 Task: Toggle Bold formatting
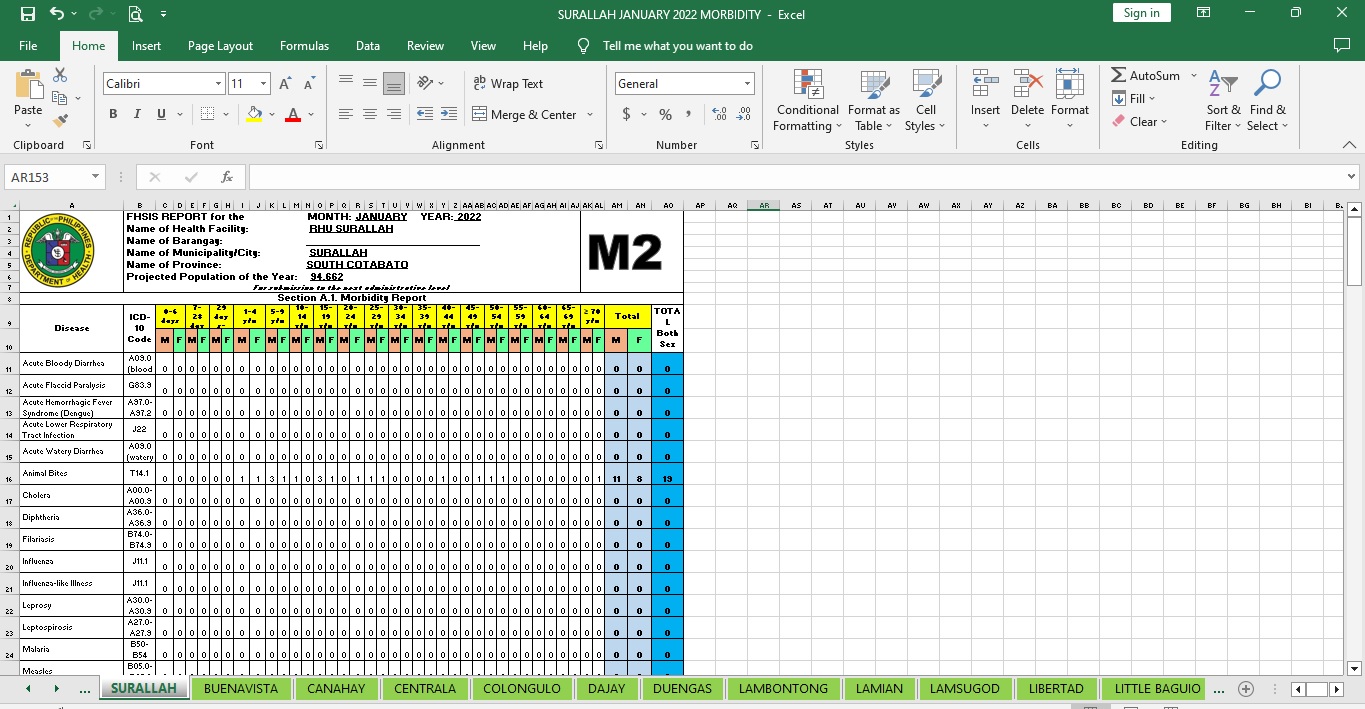[113, 114]
